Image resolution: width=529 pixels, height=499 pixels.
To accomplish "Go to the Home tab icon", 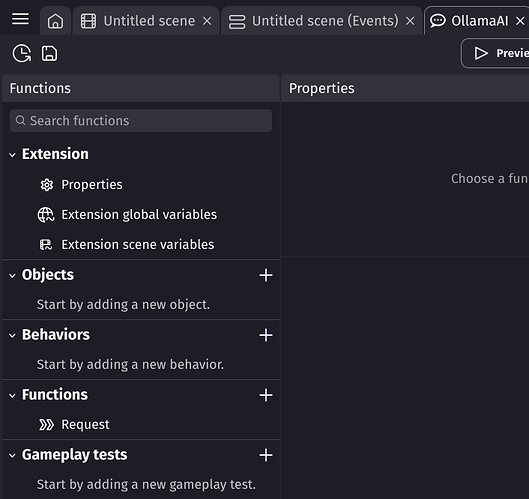I will coord(55,21).
